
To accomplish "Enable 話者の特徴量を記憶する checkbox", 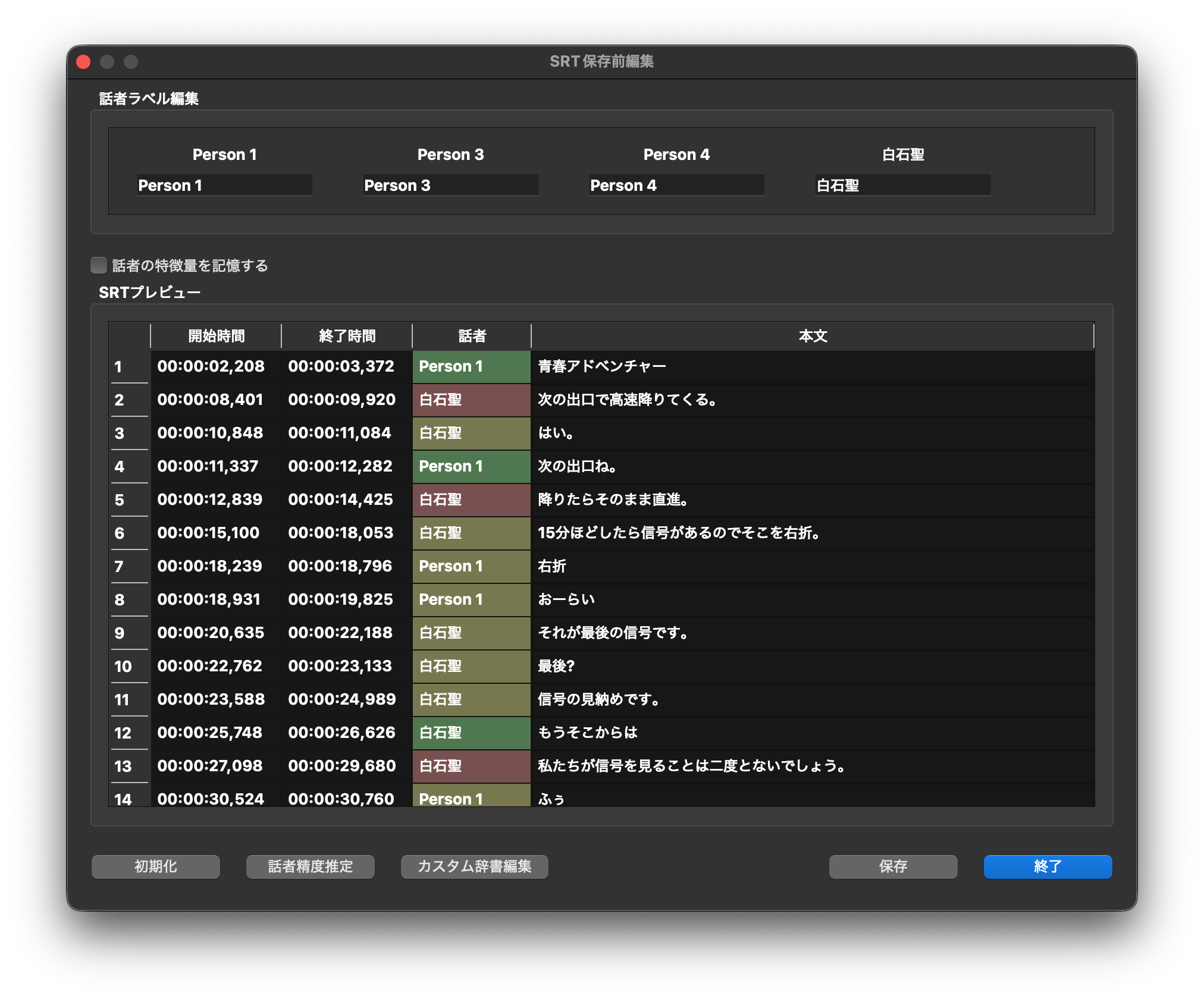I will (99, 265).
